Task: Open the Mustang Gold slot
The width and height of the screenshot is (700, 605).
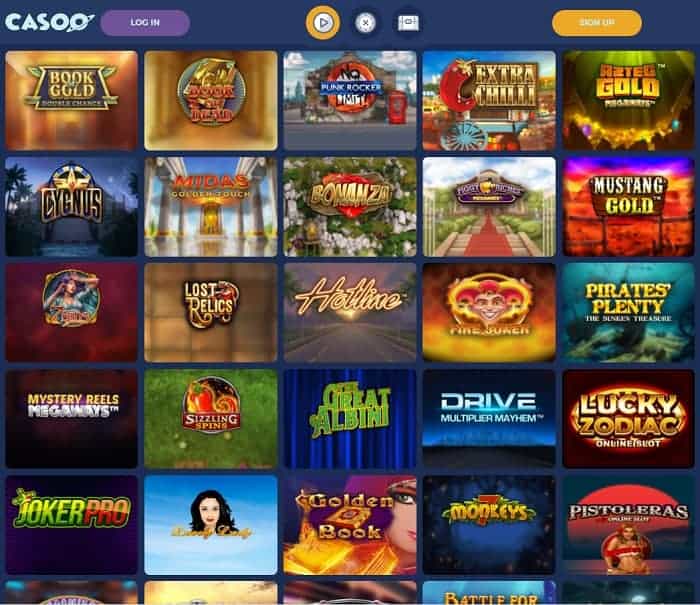Action: click(629, 207)
